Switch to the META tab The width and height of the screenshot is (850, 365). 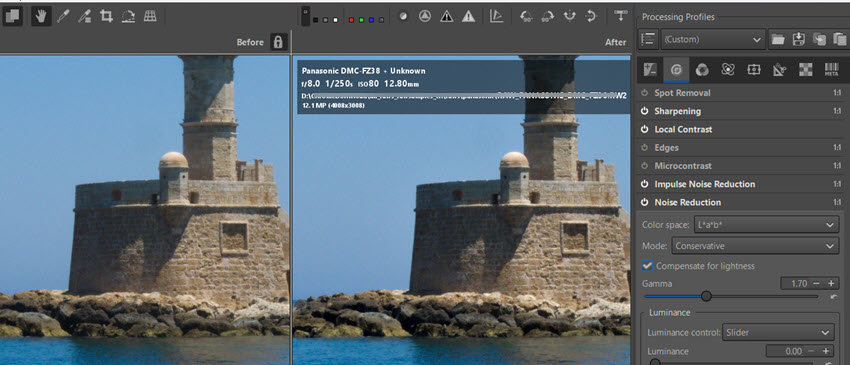[832, 69]
